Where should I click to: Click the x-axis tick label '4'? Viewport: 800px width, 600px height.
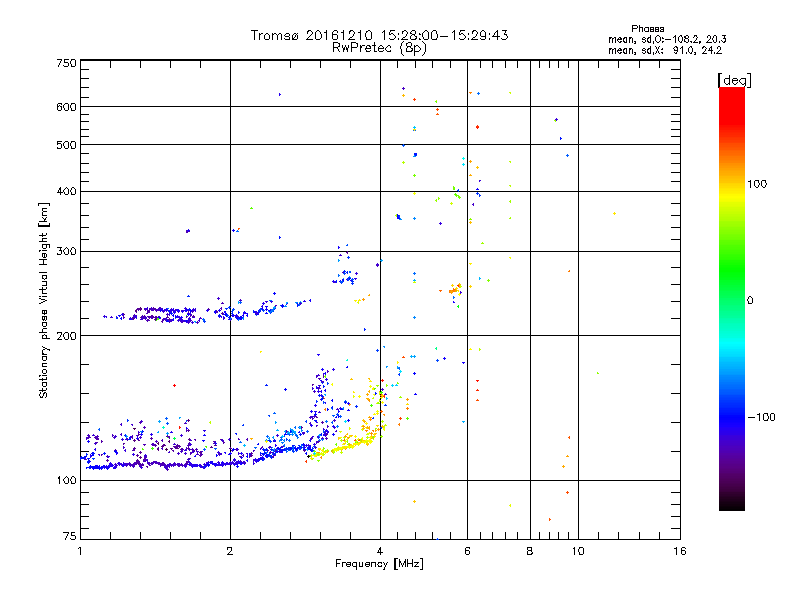click(x=380, y=551)
